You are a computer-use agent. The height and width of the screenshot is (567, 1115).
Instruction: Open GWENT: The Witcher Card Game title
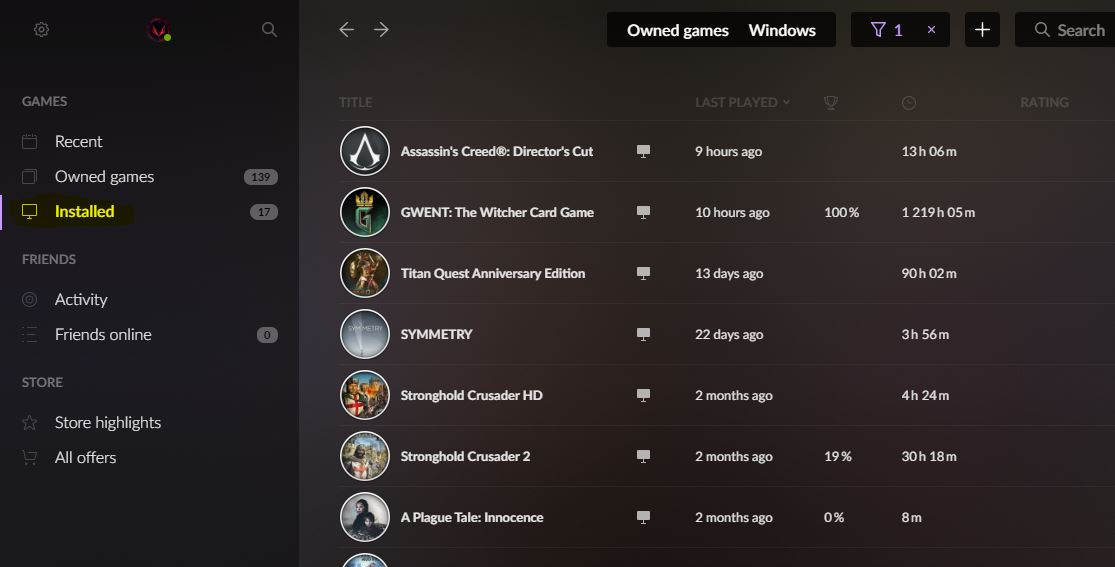497,213
